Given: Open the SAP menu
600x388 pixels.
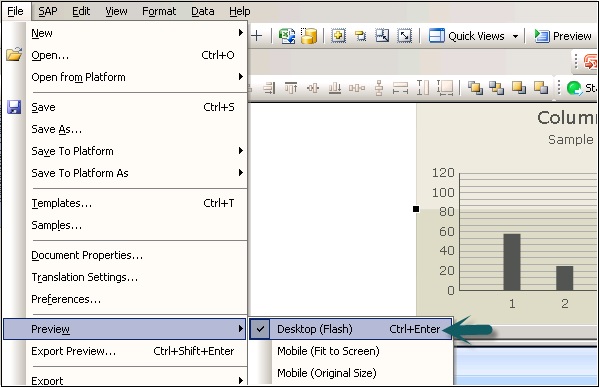Looking at the screenshot, I should click(48, 11).
